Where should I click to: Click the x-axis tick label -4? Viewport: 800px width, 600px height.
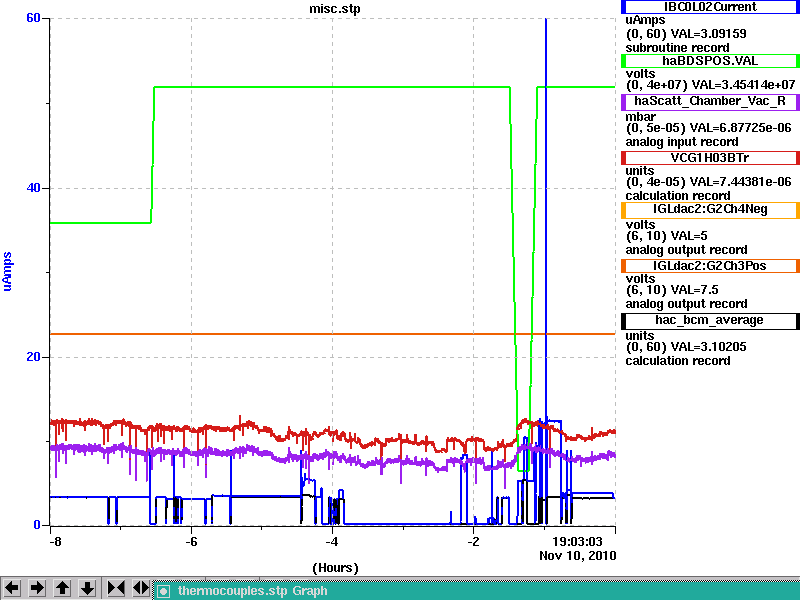332,541
